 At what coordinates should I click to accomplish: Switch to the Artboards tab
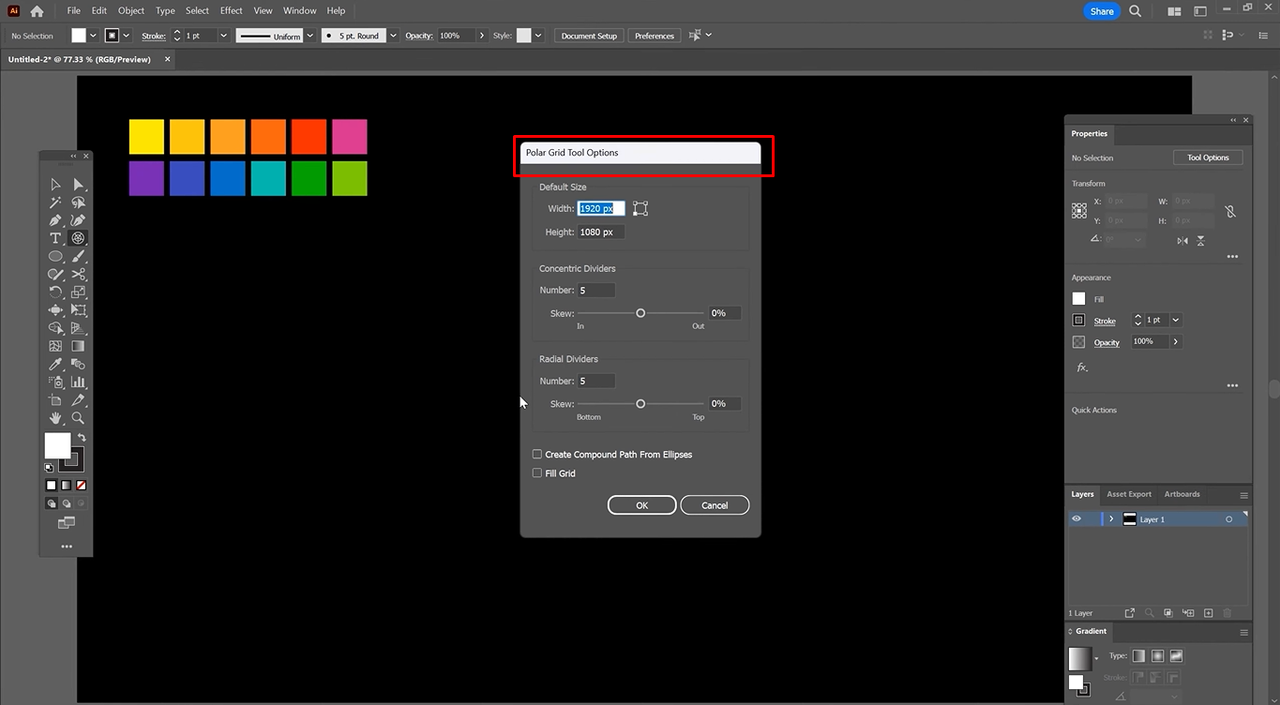click(x=1182, y=494)
